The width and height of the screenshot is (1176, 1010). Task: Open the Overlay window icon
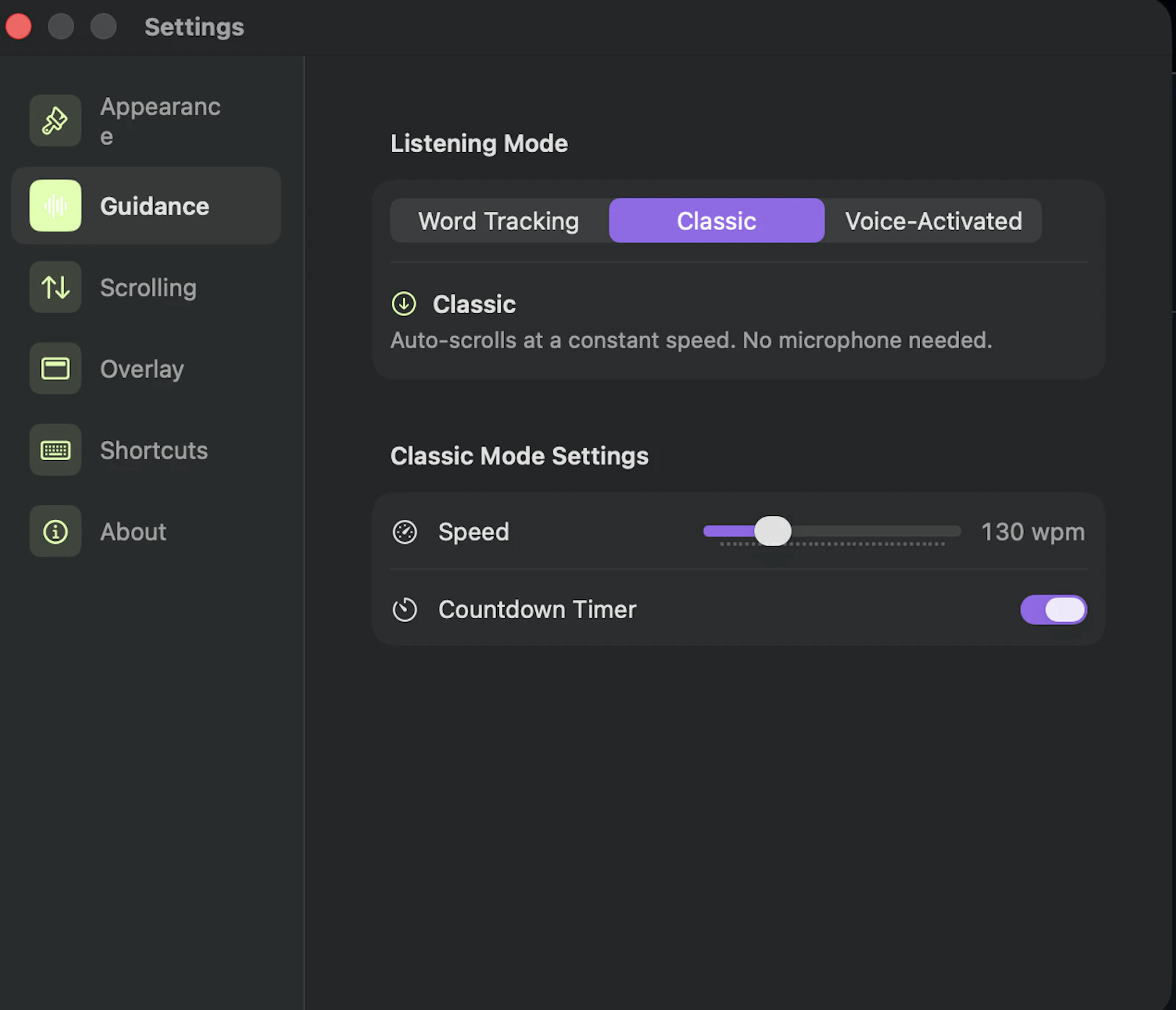click(55, 368)
